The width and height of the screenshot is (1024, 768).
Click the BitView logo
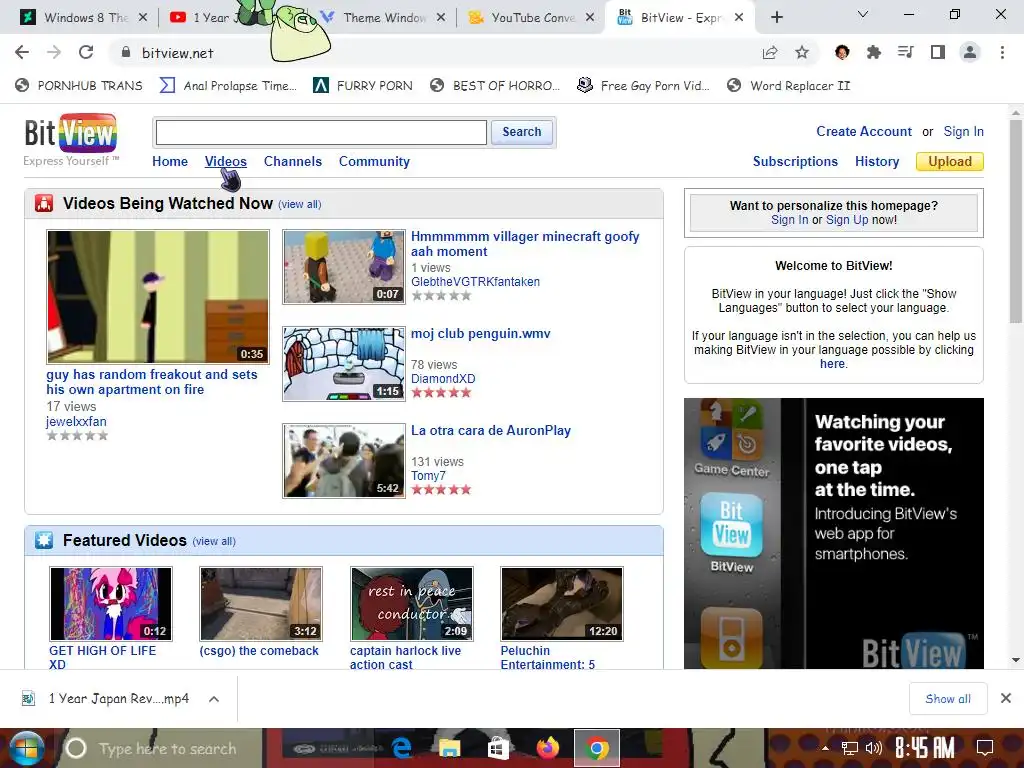point(71,133)
